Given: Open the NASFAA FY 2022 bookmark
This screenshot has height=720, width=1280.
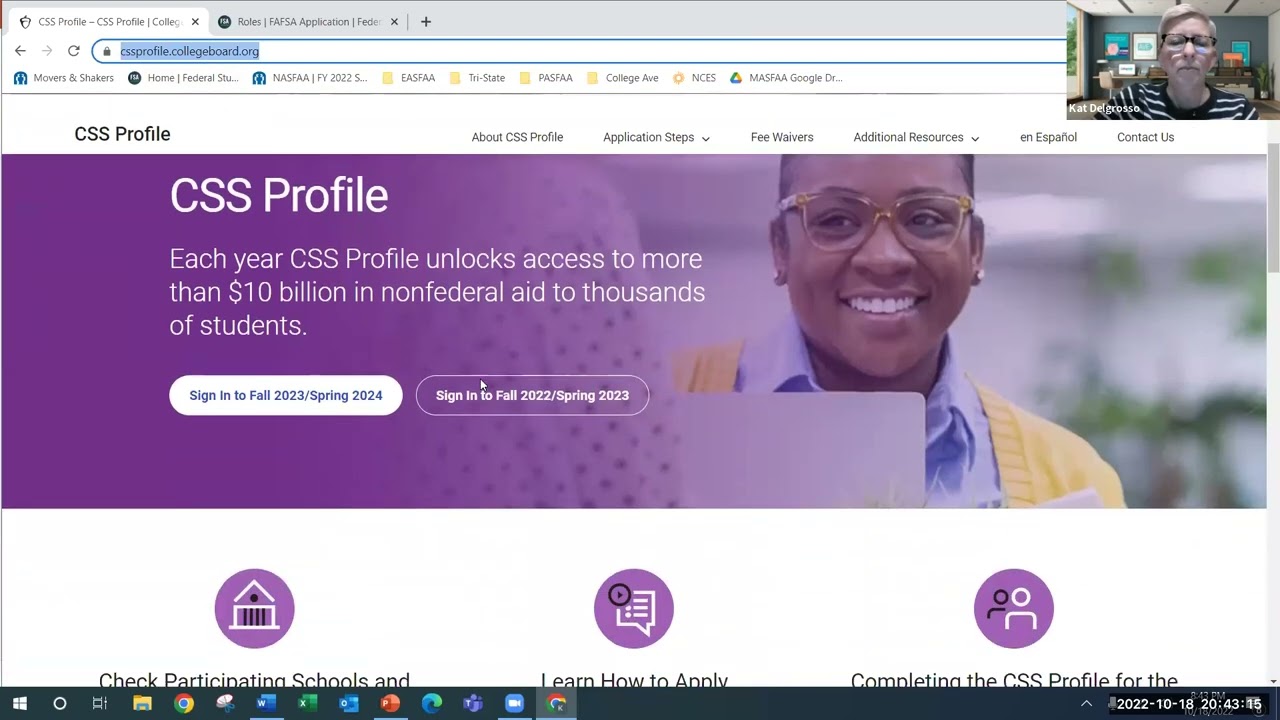Looking at the screenshot, I should [310, 78].
